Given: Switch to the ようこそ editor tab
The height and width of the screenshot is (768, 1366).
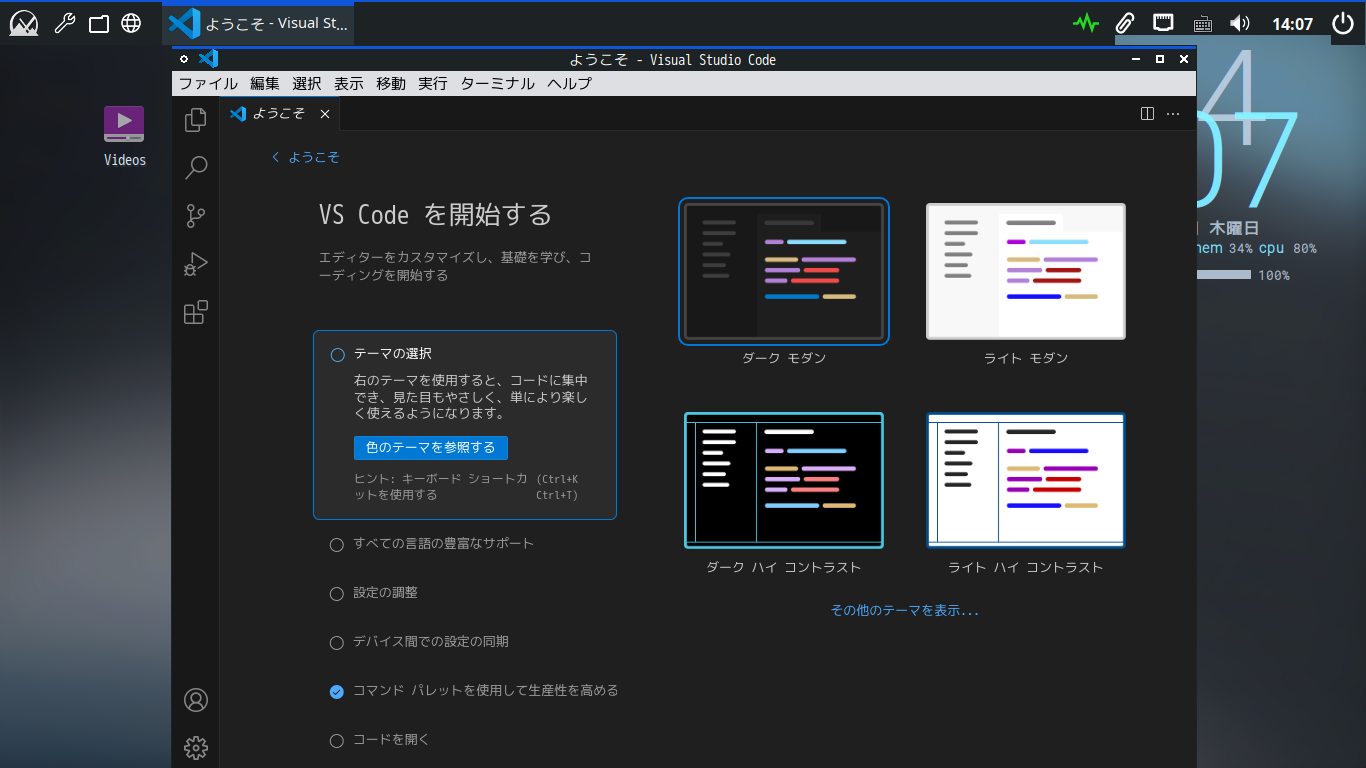Looking at the screenshot, I should point(278,114).
